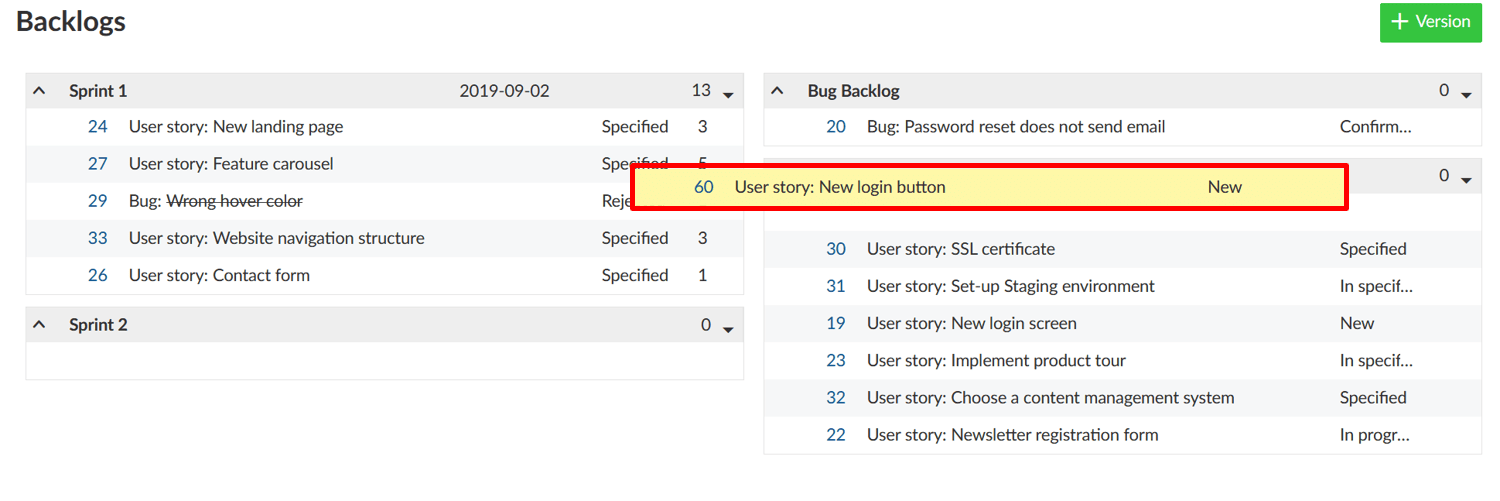
Task: Open work package ID 30 link
Action: pos(836,249)
